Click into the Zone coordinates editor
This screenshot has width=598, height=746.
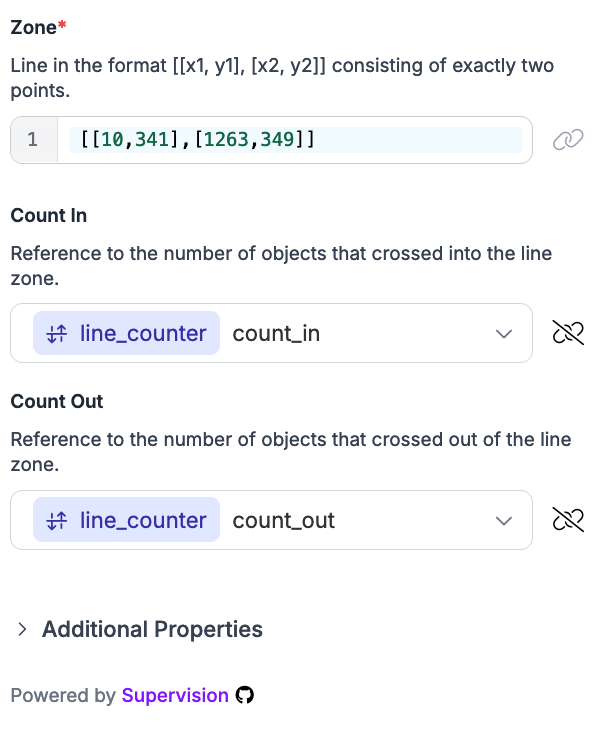click(x=295, y=140)
